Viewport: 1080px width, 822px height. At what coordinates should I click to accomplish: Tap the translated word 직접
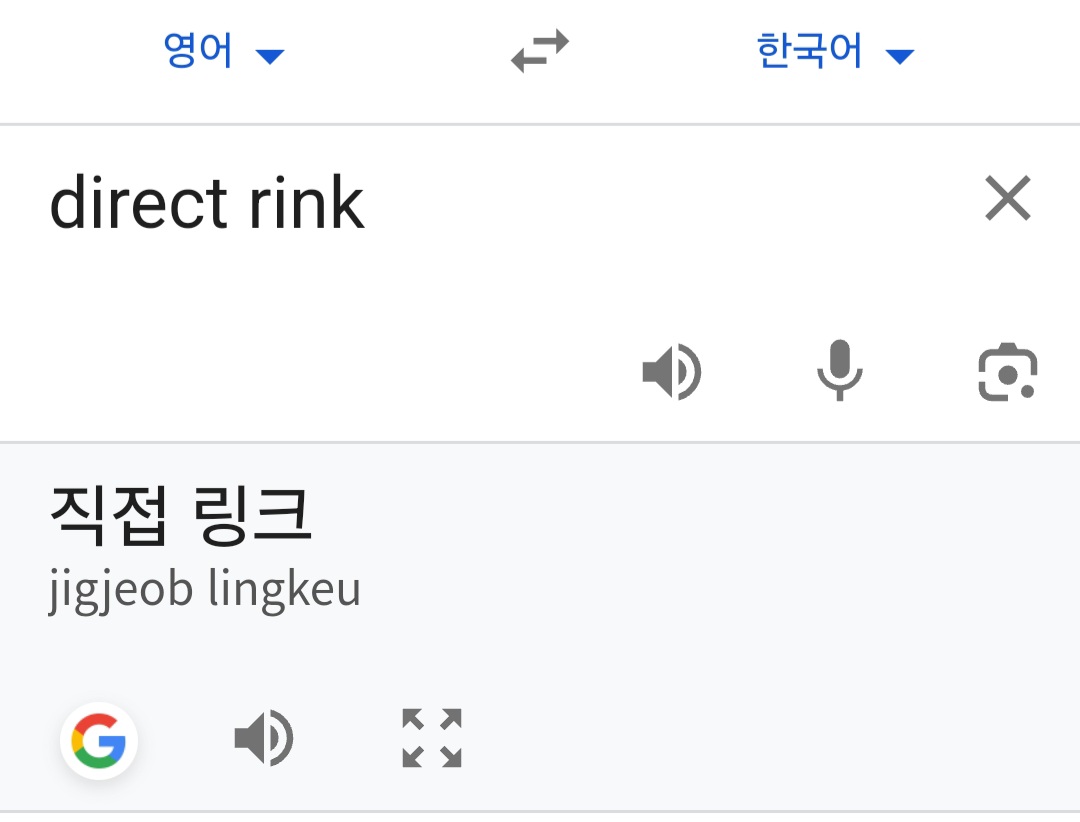[109, 515]
